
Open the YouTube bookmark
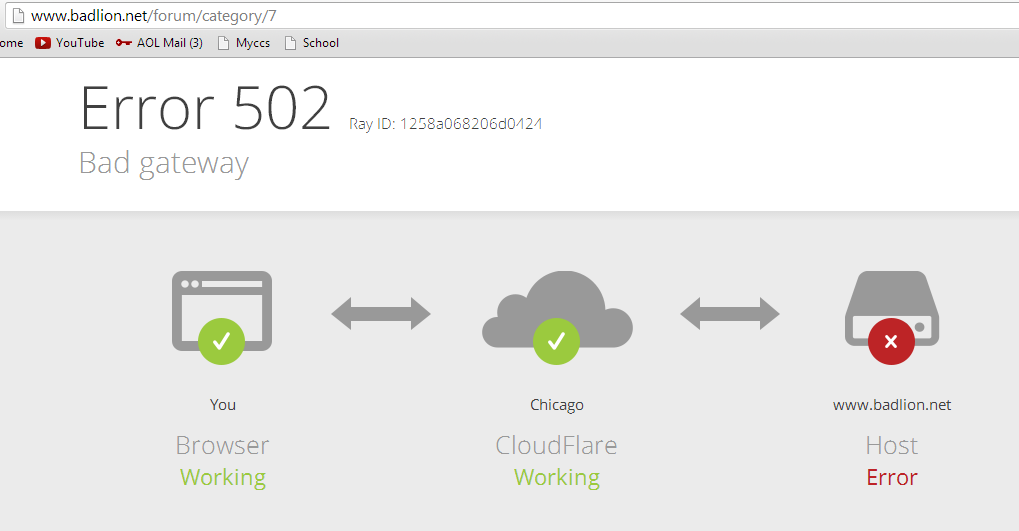point(70,43)
